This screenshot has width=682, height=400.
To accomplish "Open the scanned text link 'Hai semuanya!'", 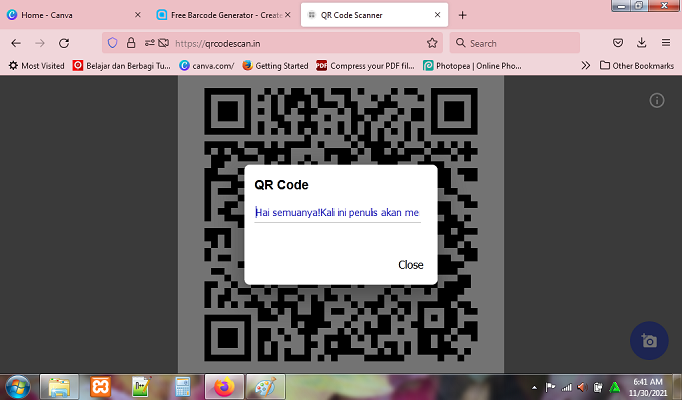I will [337, 213].
